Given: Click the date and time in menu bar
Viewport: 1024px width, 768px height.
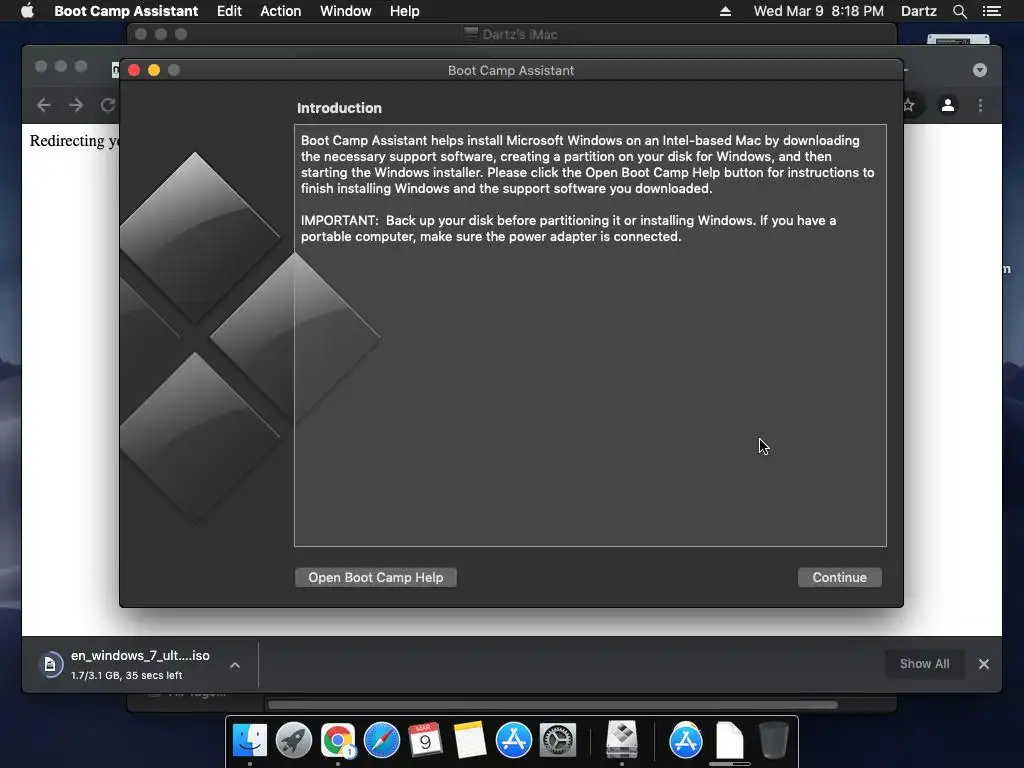Looking at the screenshot, I should click(818, 11).
